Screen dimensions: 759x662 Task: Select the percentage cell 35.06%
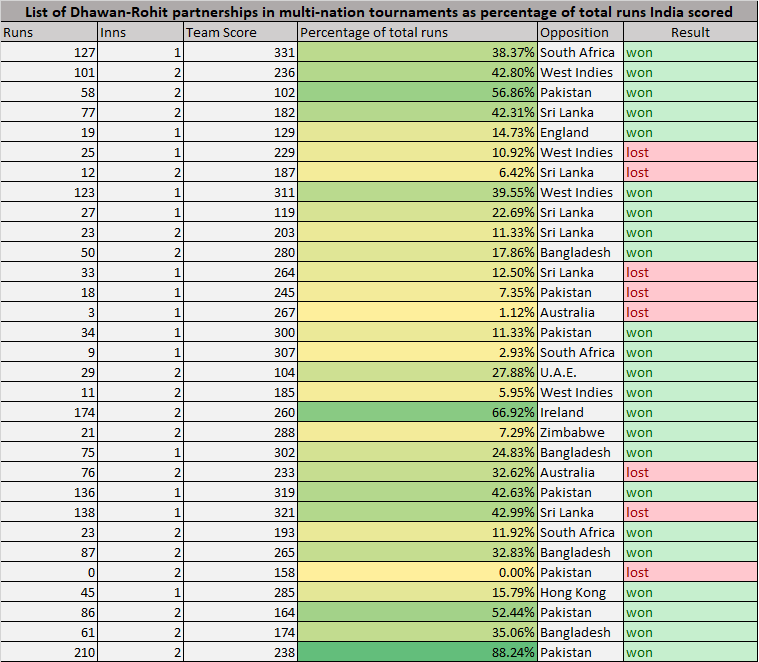(x=417, y=632)
